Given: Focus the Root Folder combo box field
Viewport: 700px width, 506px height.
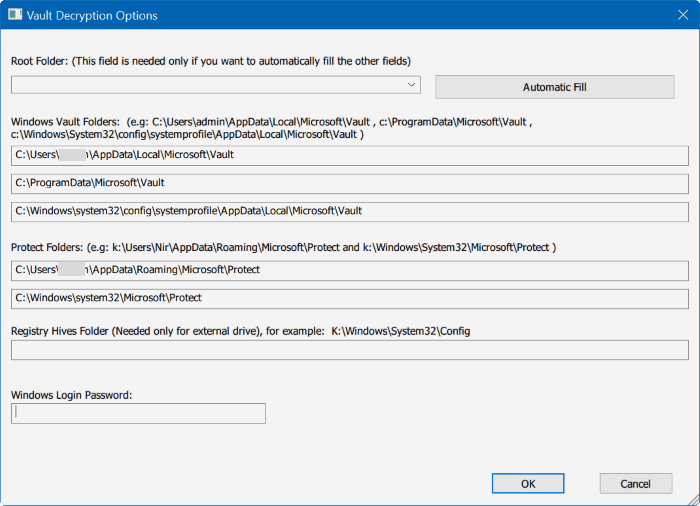Looking at the screenshot, I should pyautogui.click(x=216, y=85).
